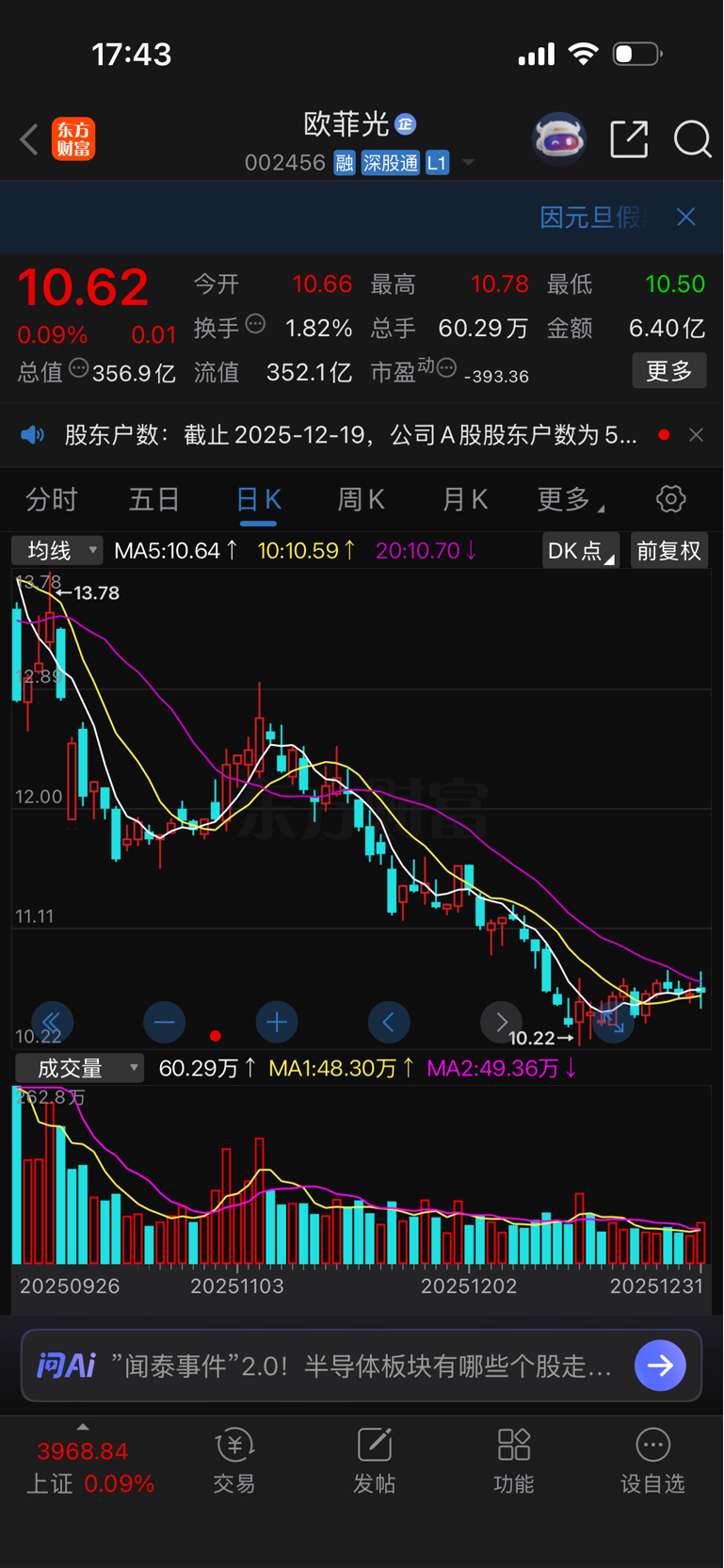
Task: Submit the AI question with arrow button
Action: [x=660, y=1365]
